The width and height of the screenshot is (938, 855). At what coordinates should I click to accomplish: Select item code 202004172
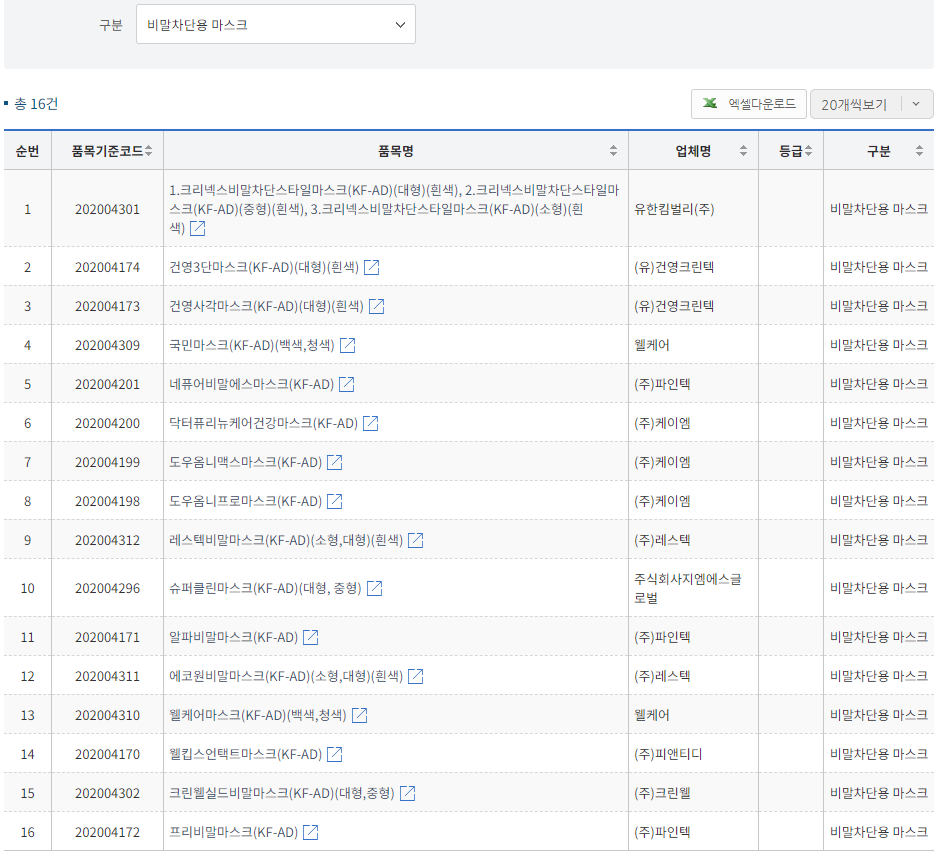[107, 832]
